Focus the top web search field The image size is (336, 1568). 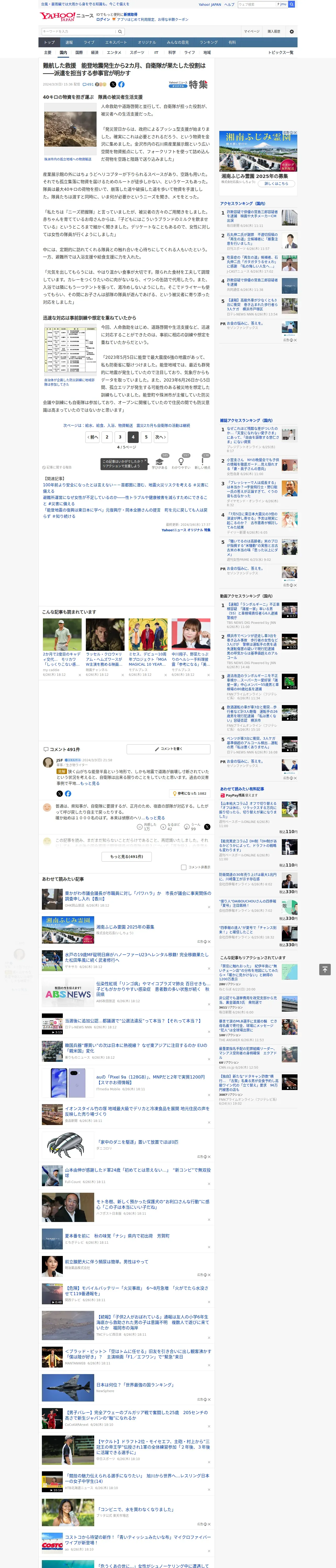(x=257, y=4)
